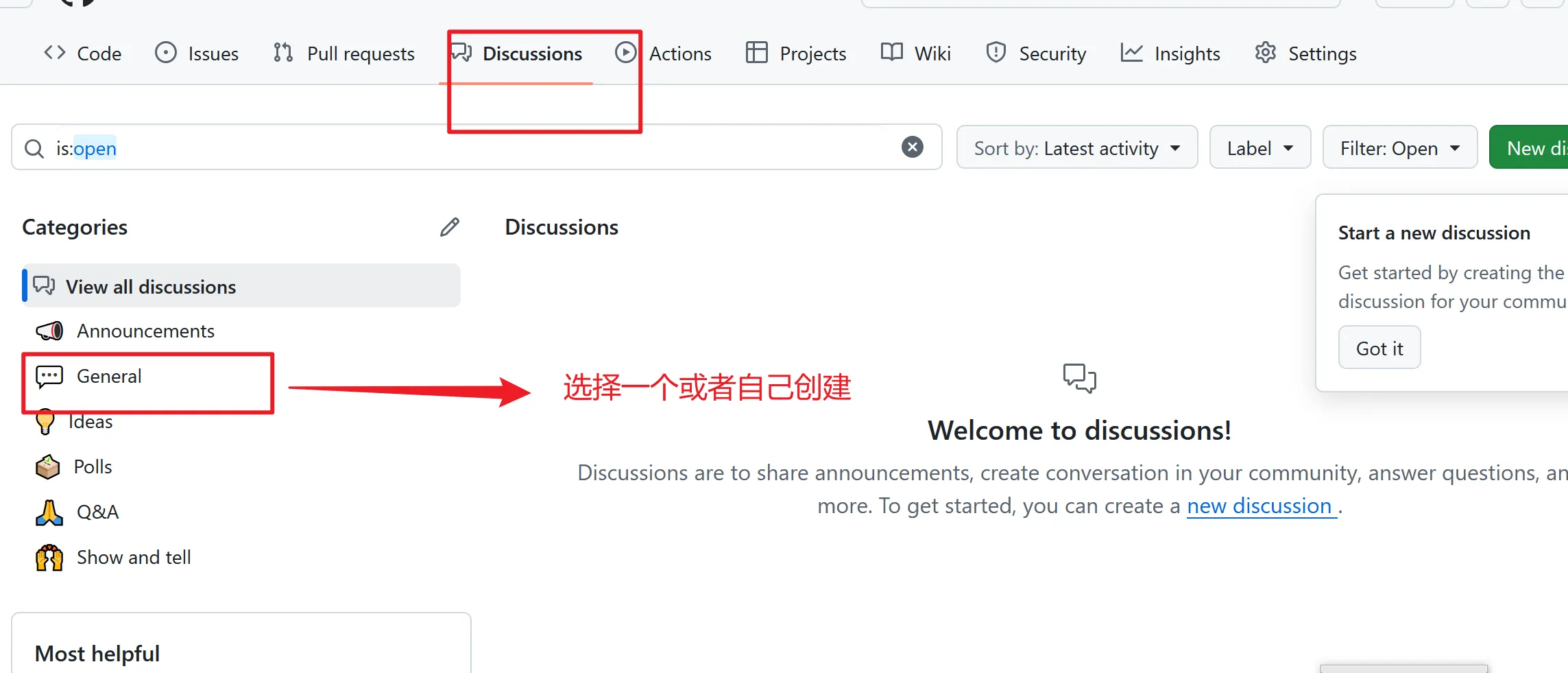1568x673 pixels.
Task: Open the Pull requests tab
Action: click(x=344, y=54)
